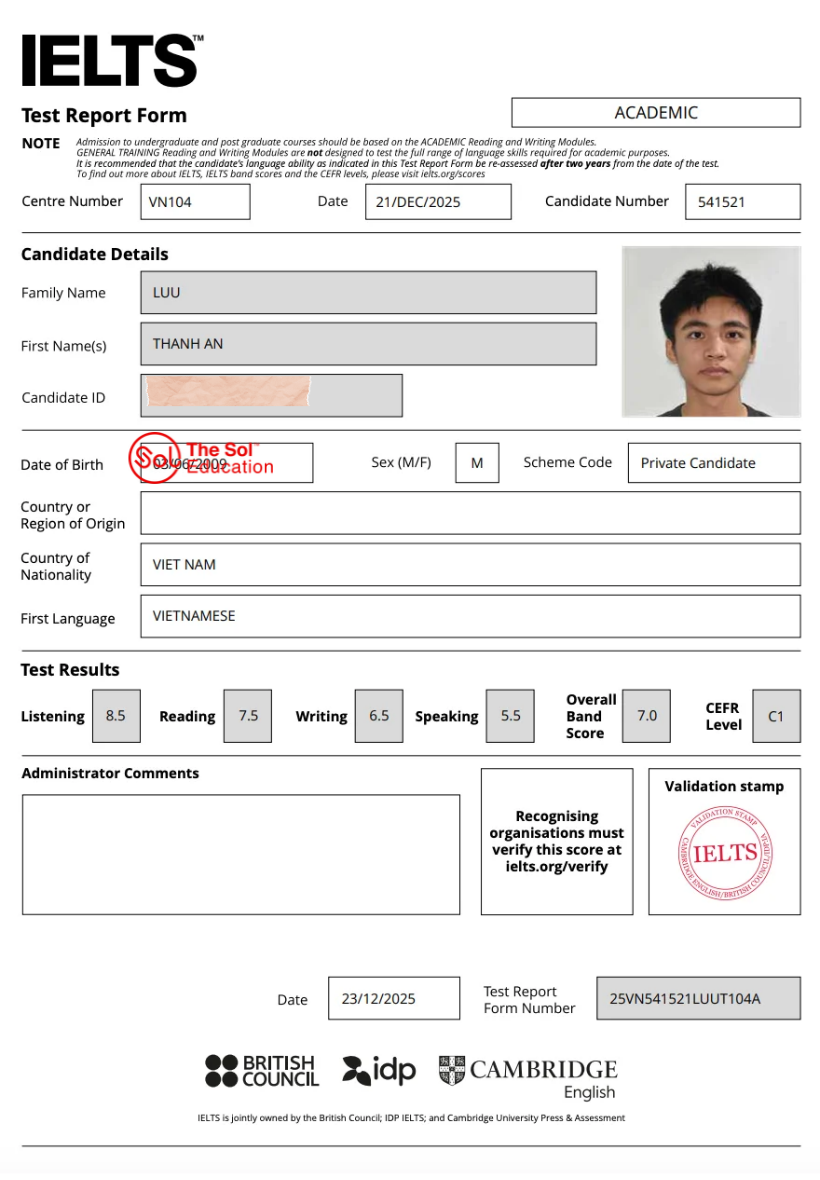The image size is (820, 1180).
Task: Click the idp logo
Action: [x=379, y=1070]
